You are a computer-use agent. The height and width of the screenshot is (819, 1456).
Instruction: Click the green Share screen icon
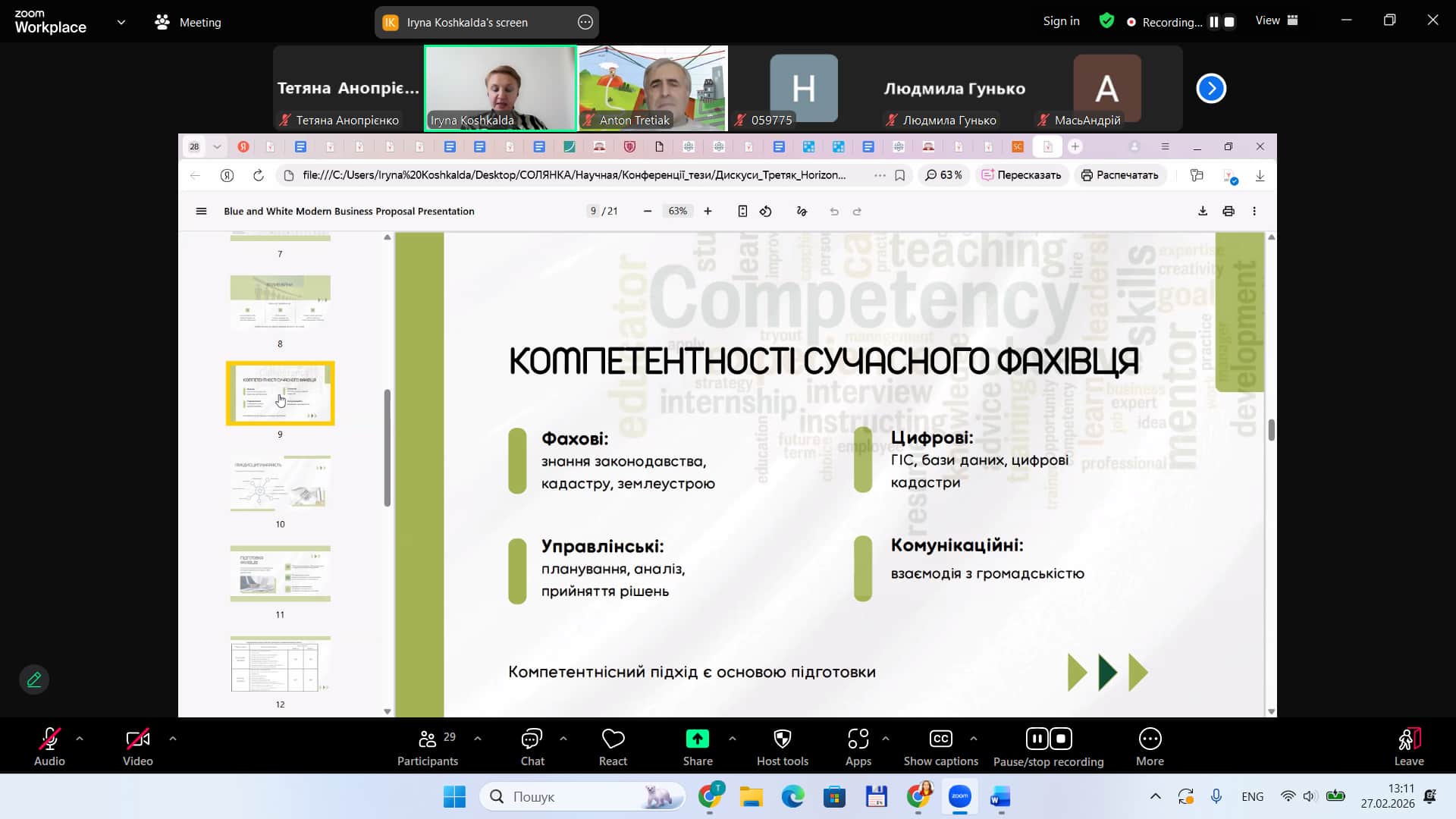[697, 739]
